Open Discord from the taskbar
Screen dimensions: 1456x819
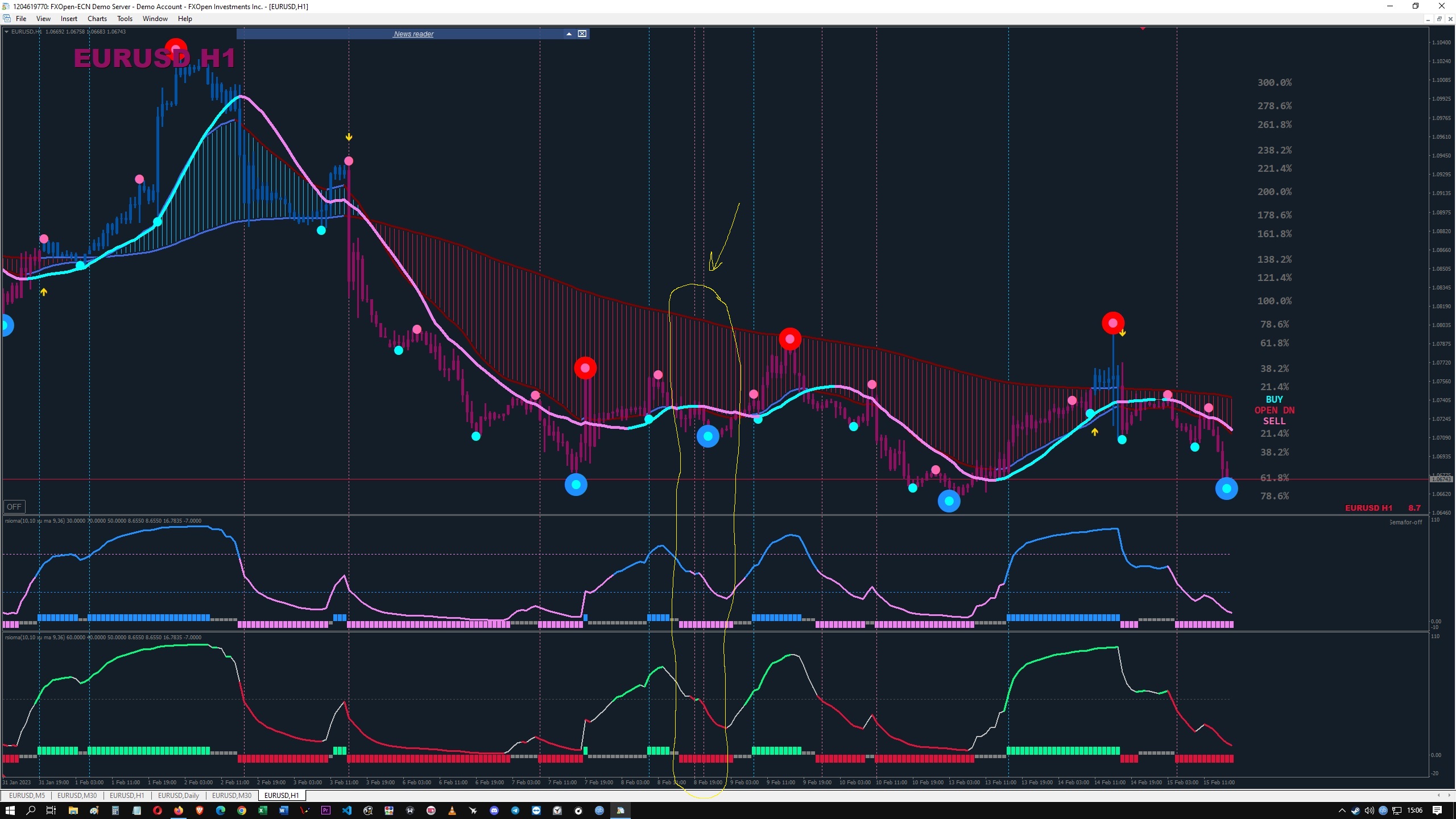[x=494, y=810]
